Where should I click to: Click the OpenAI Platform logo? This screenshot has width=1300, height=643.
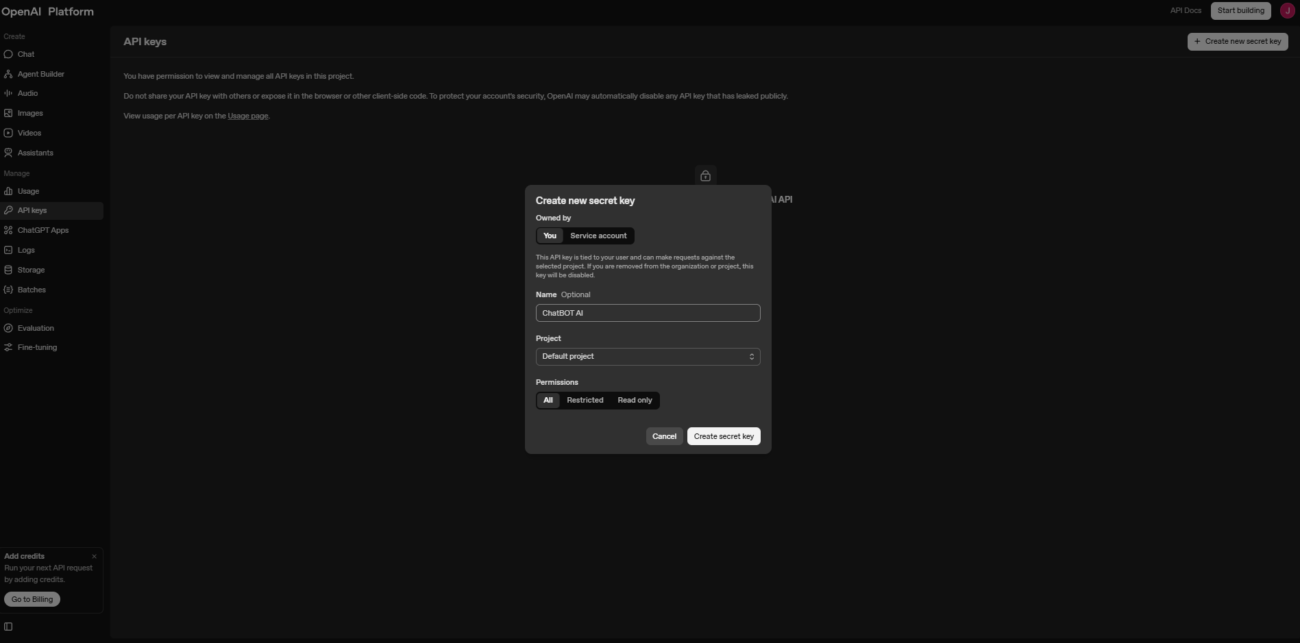click(47, 11)
